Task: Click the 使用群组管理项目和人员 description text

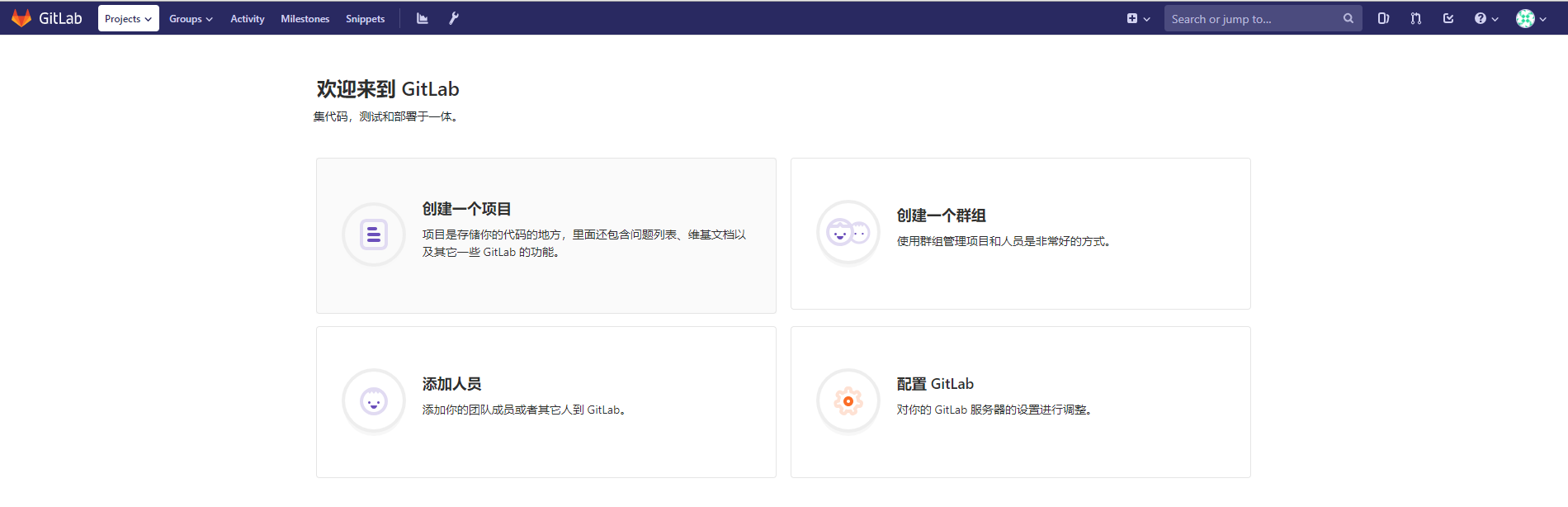Action: tap(1004, 241)
